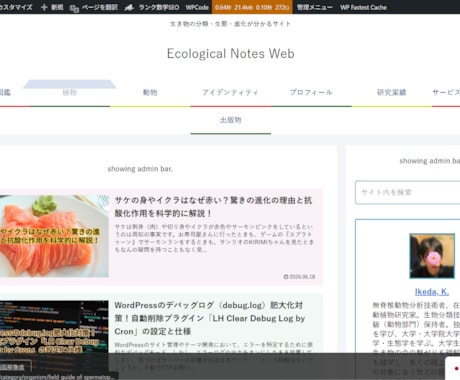This screenshot has height=380, width=460.
Task: Click the salmon article date clock icon
Action: (x=286, y=277)
